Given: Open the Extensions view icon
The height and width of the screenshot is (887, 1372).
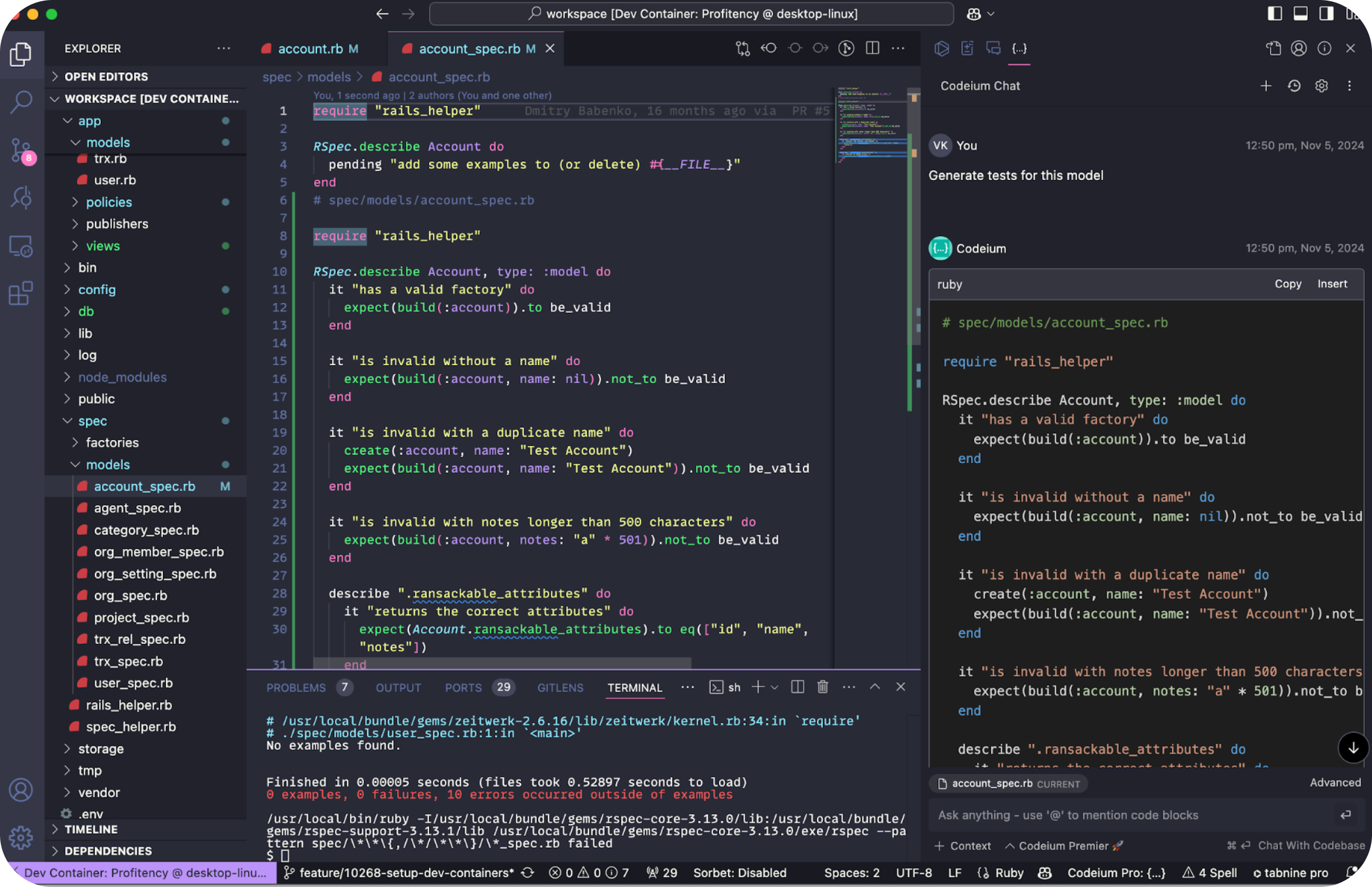Looking at the screenshot, I should pos(21,294).
